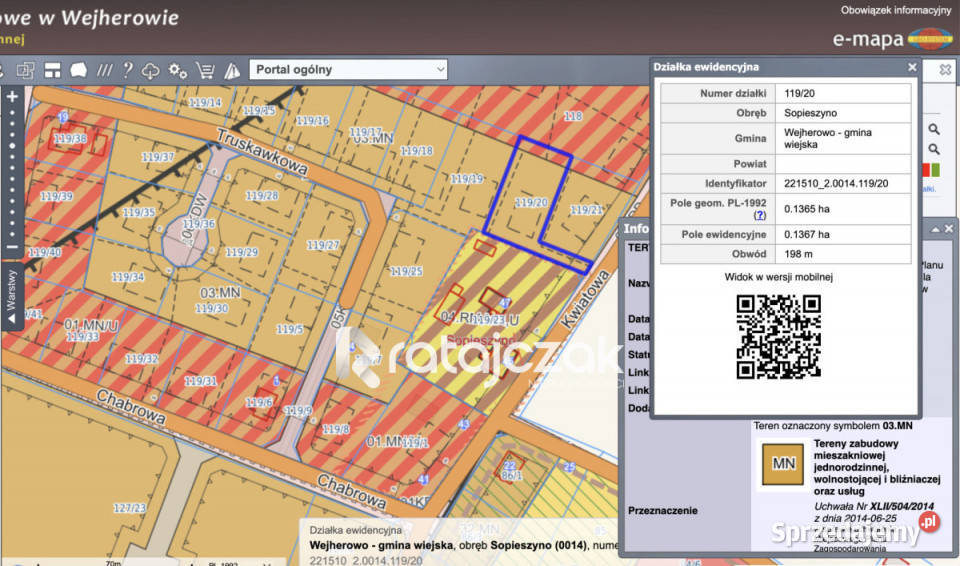Open the Obowiązek informacyjny link

pyautogui.click(x=895, y=10)
